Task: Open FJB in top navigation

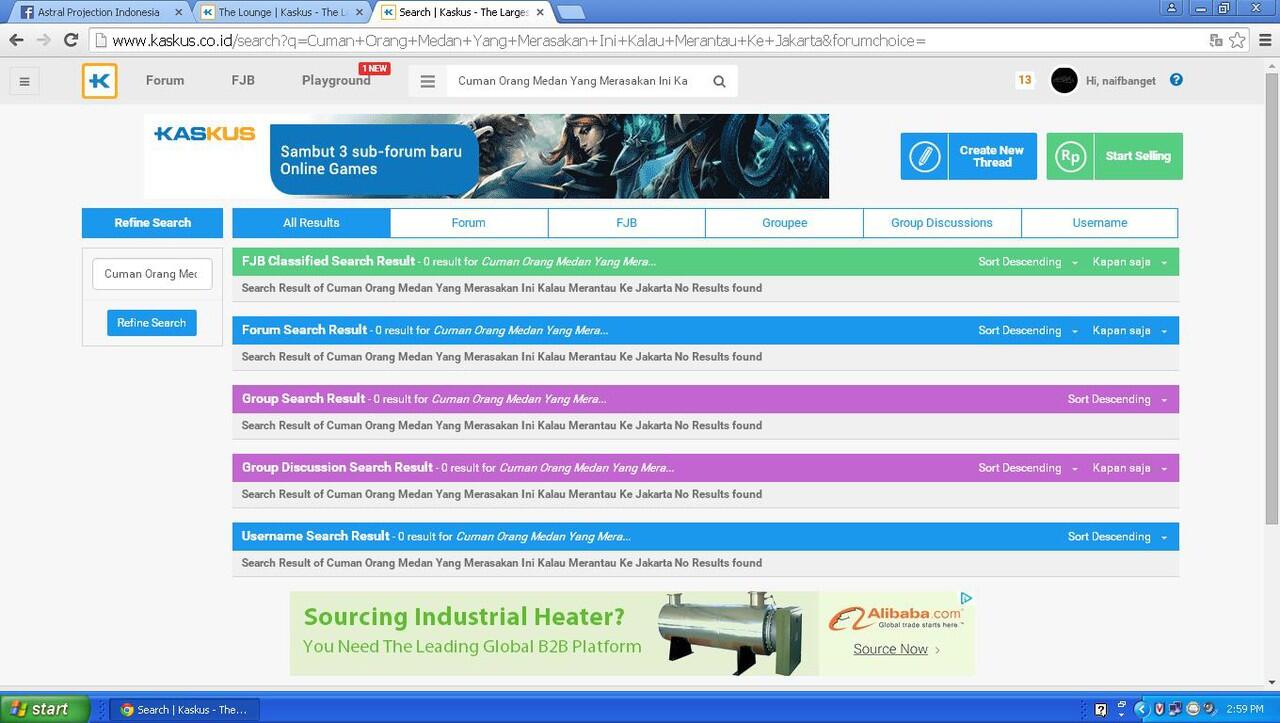Action: (243, 81)
